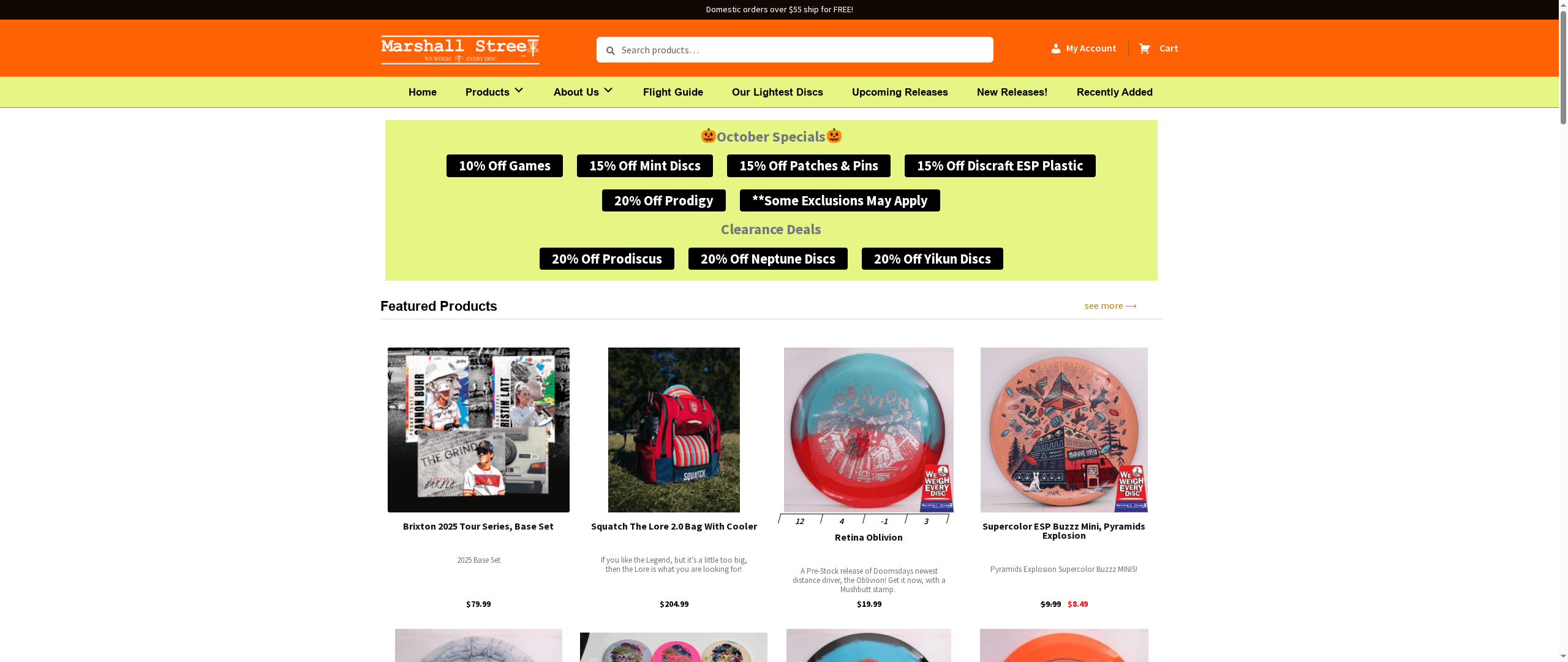
Task: Open the Brixton 2025 Tour Series thumbnail
Action: click(478, 430)
